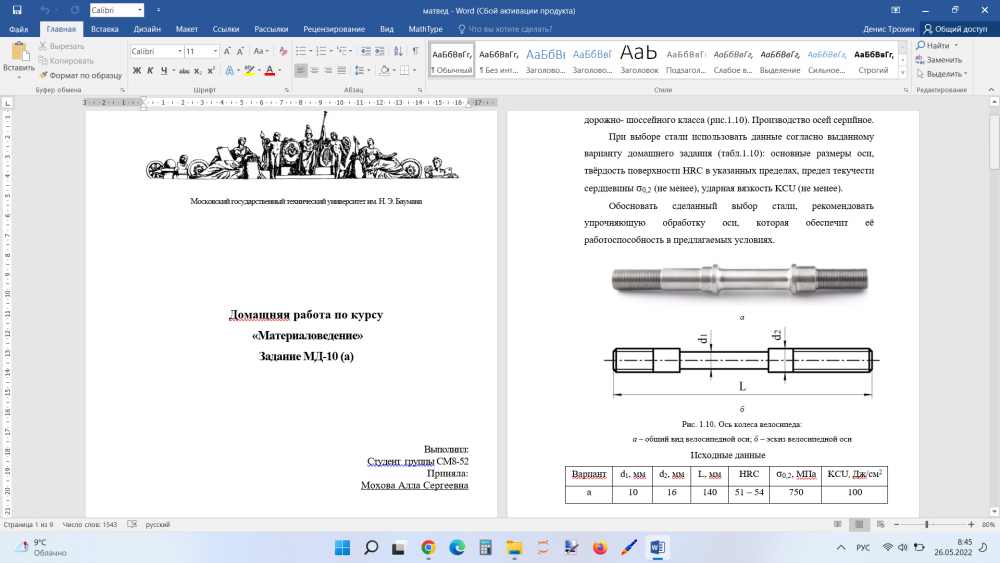This screenshot has width=1000, height=563.
Task: Click the sort (A-Z) icon
Action: [x=398, y=50]
